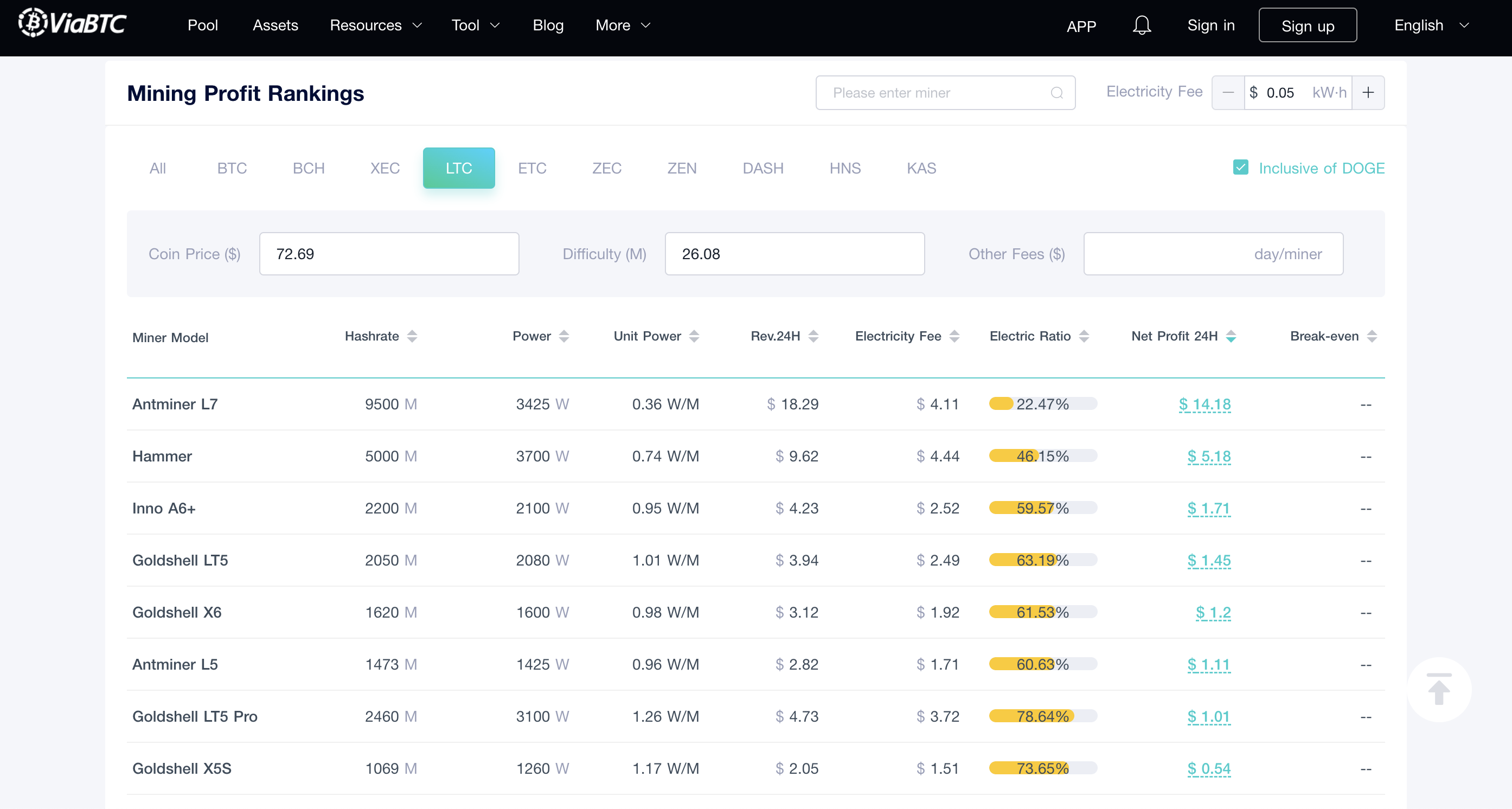
Task: Switch to the BTC coin tab
Action: [232, 169]
